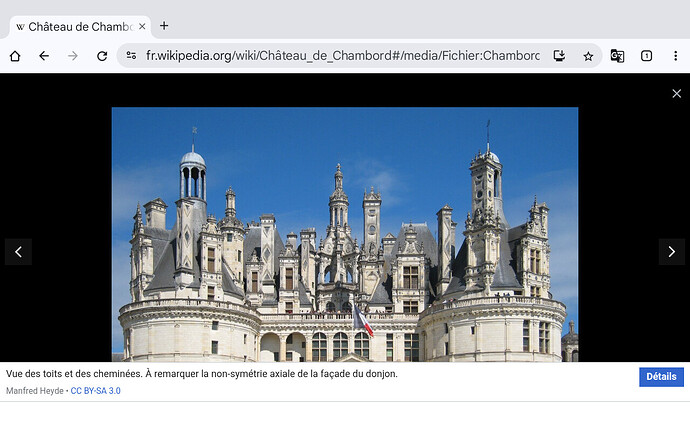Open the CC BY-SA 3.0 license link
This screenshot has width=690, height=431.
(x=95, y=391)
